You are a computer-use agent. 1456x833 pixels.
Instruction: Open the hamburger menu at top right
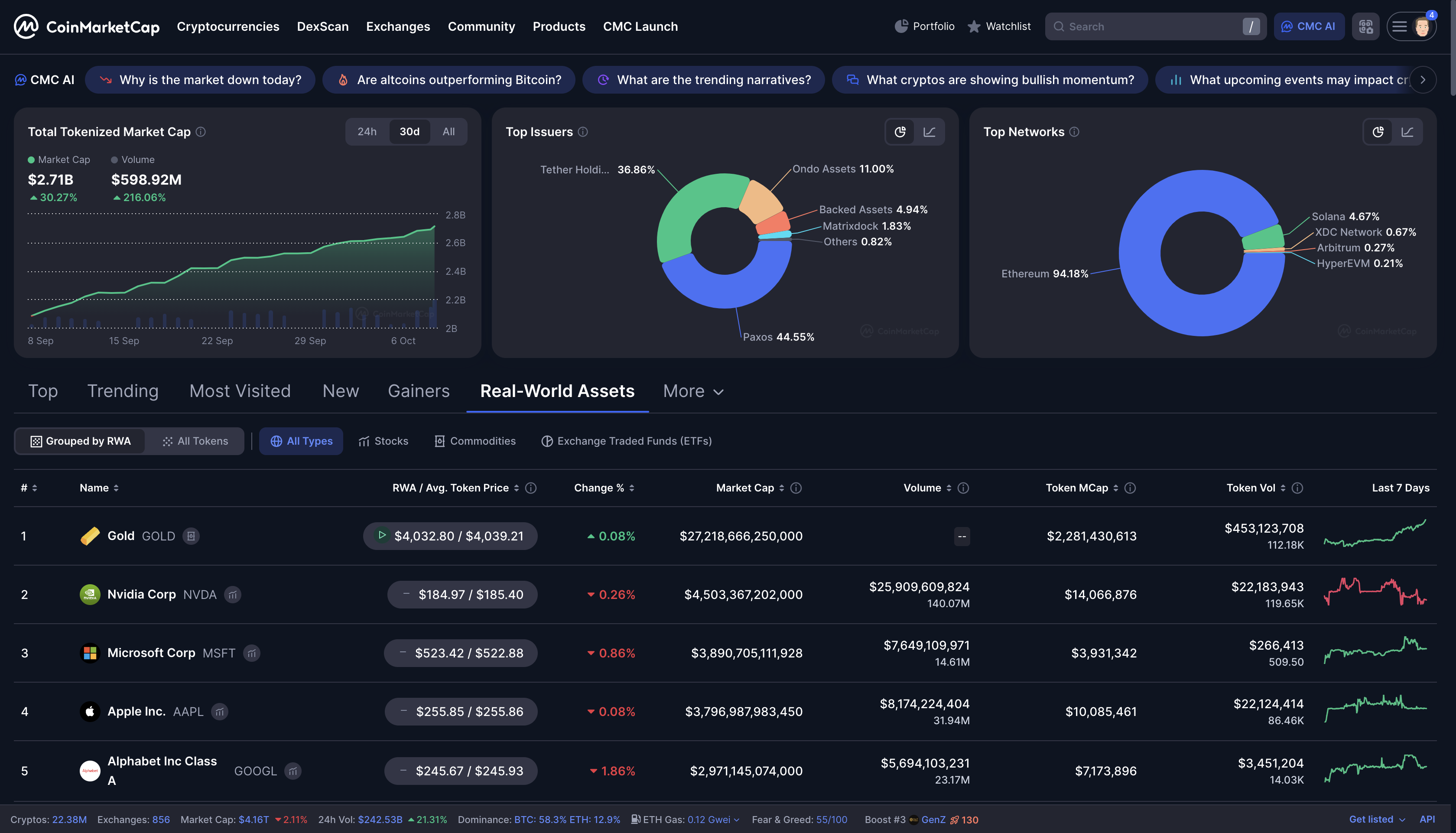[1399, 26]
